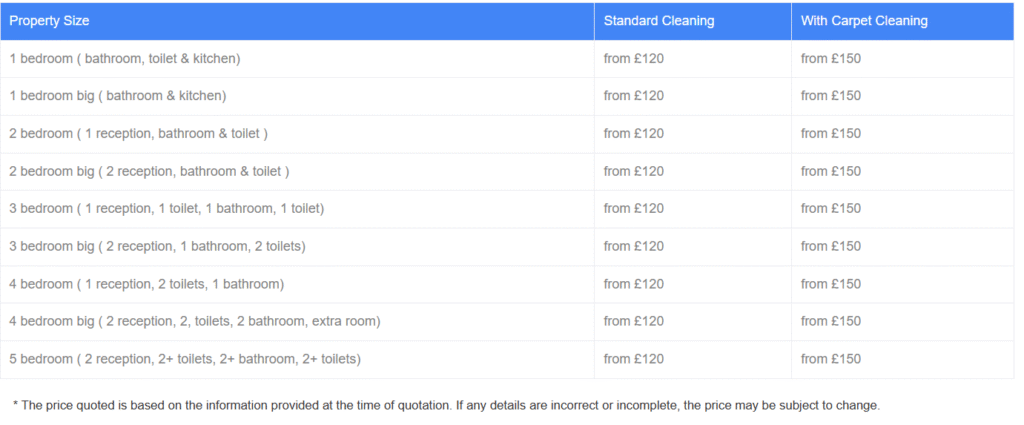The height and width of the screenshot is (425, 1024).
Task: Click the price quotation disclaimer footnote
Action: (x=446, y=406)
